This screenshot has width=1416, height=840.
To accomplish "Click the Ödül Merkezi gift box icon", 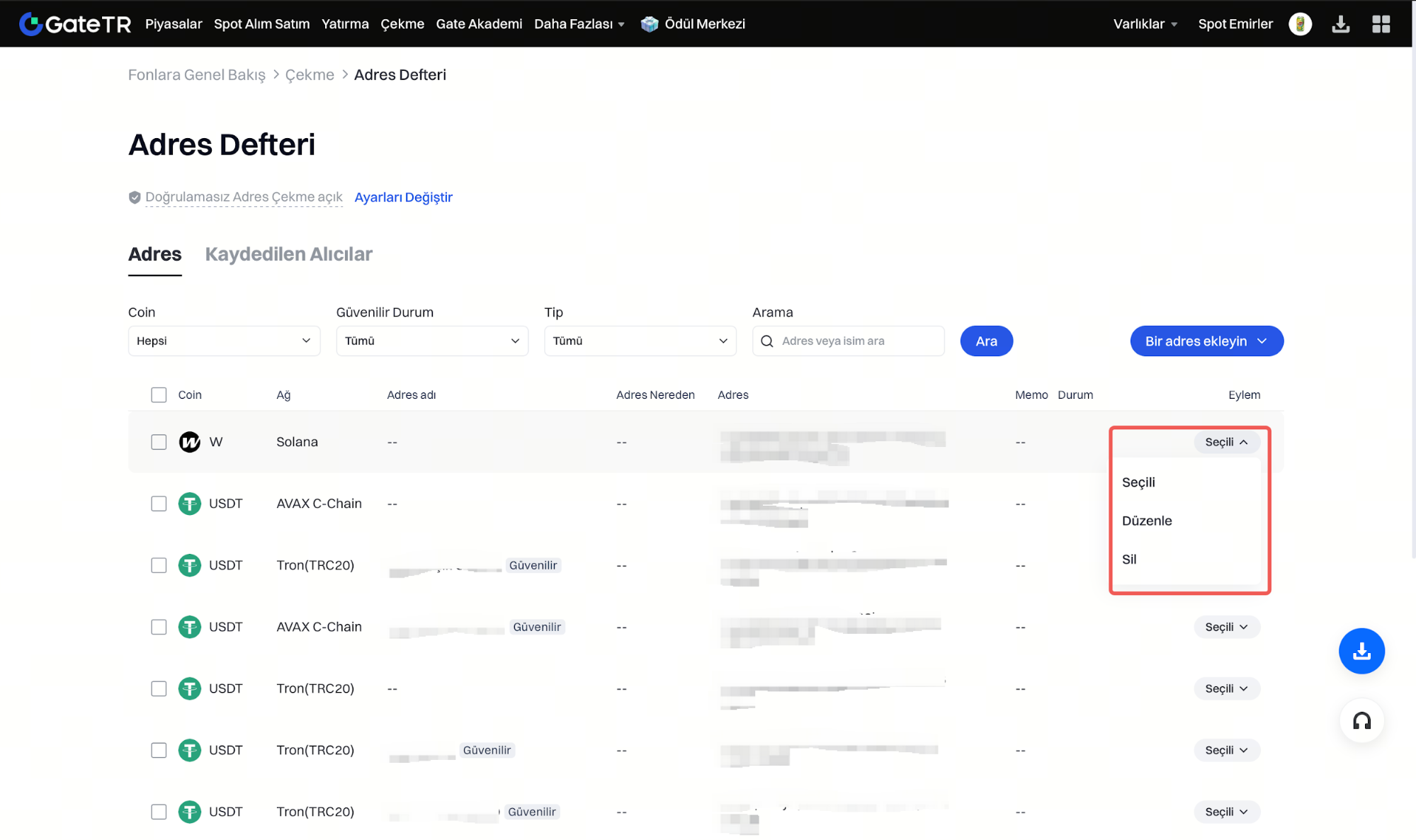I will 649,24.
